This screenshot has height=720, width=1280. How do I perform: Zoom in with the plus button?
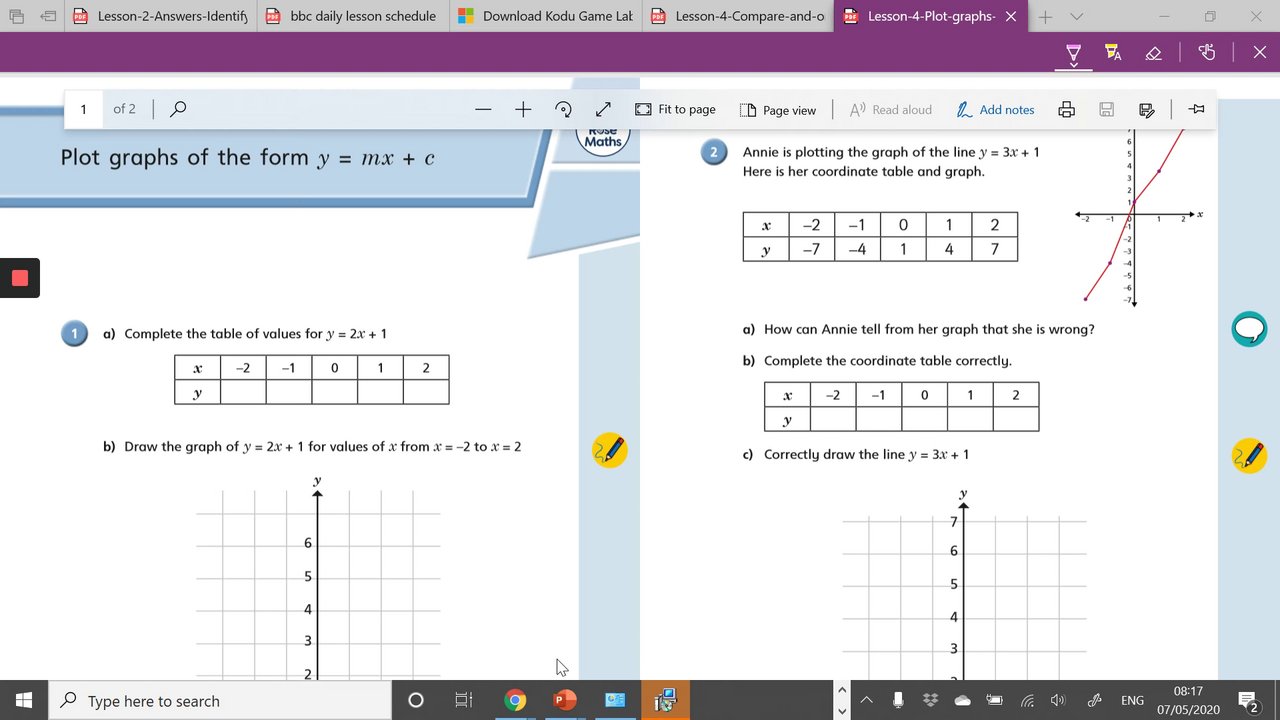523,109
